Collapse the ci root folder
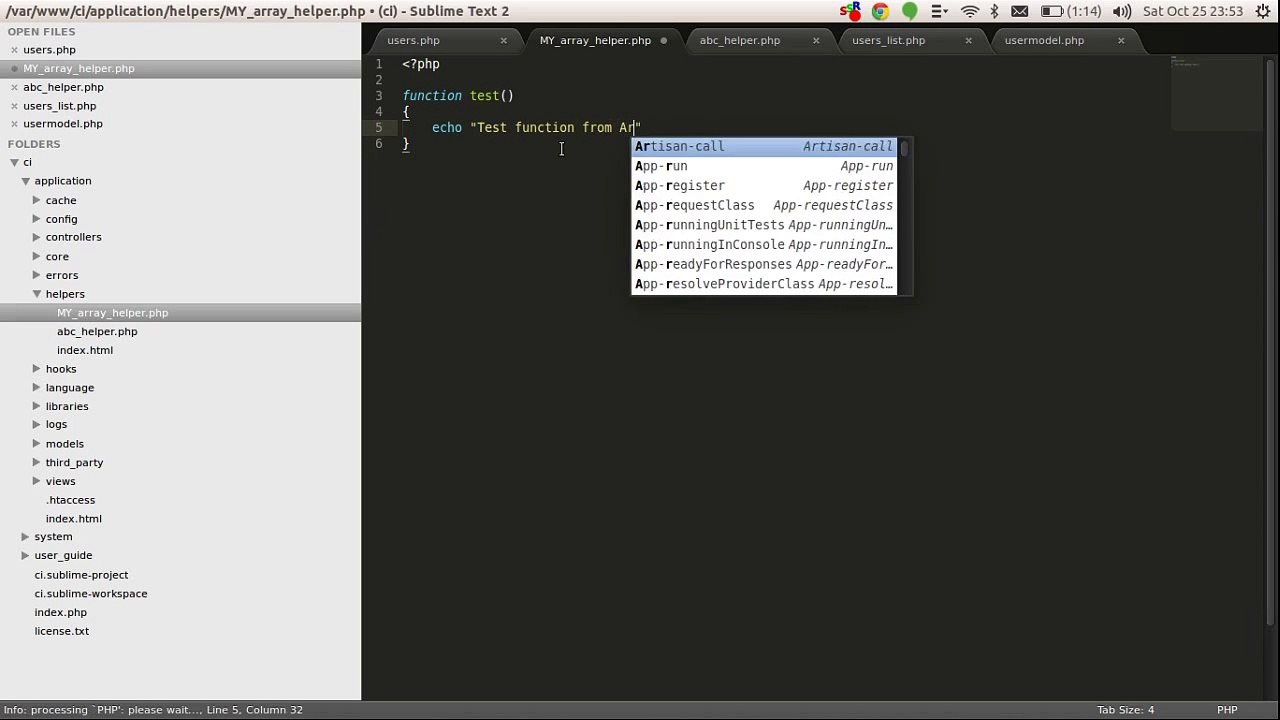1280x720 pixels. point(14,162)
